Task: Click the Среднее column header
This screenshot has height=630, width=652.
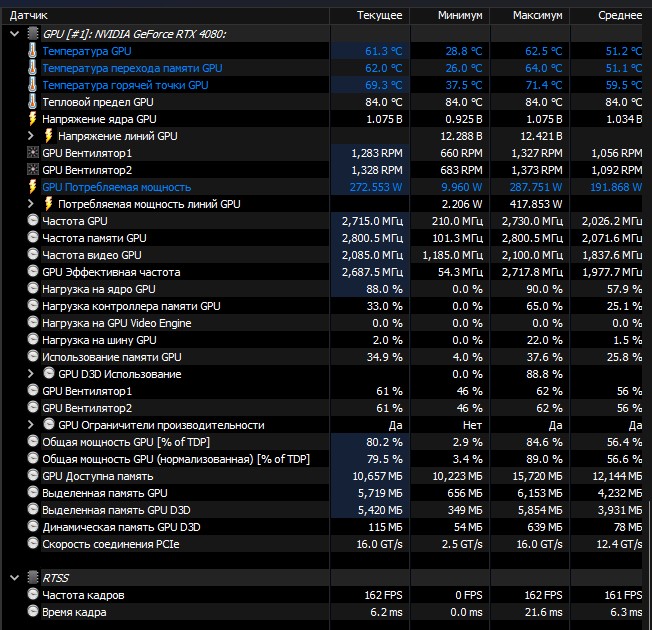Action: coord(619,16)
